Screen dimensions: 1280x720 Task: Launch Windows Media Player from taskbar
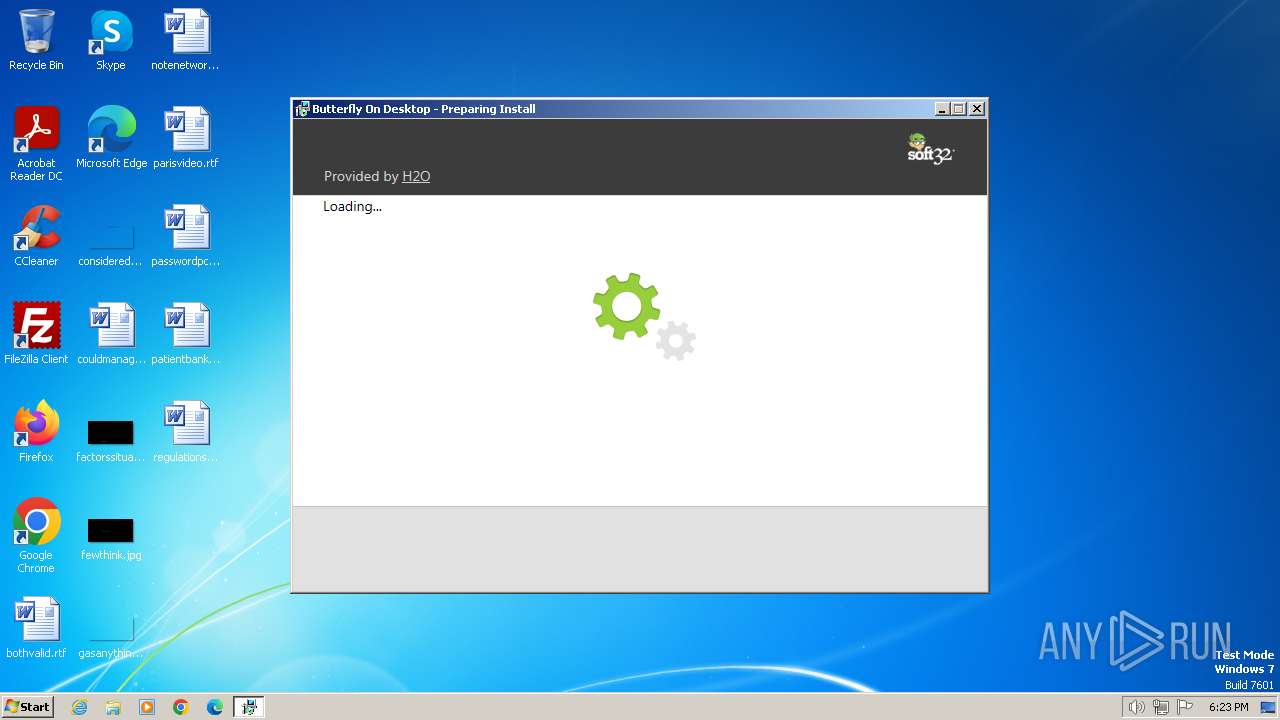point(147,707)
